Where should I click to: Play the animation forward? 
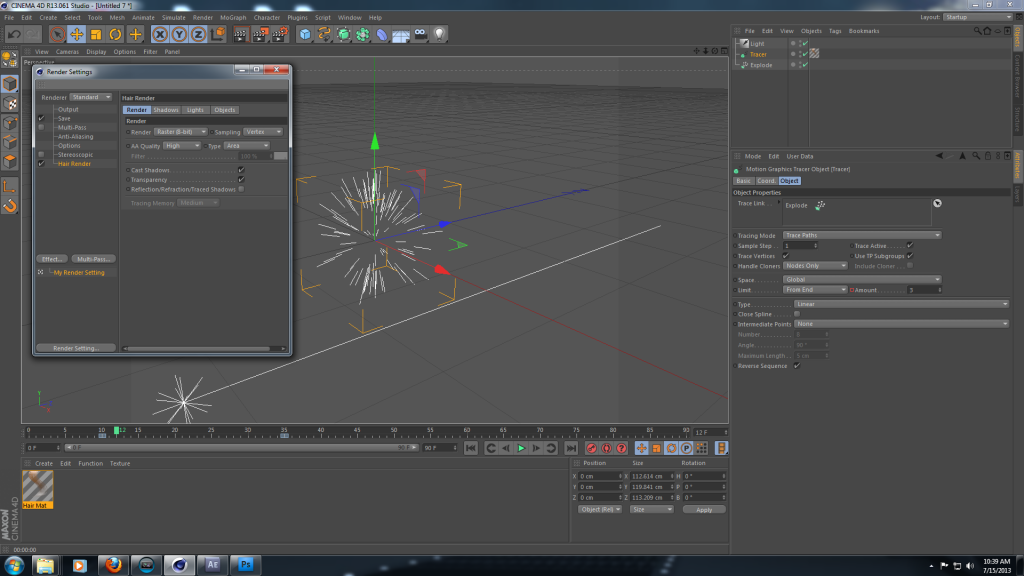(x=521, y=448)
